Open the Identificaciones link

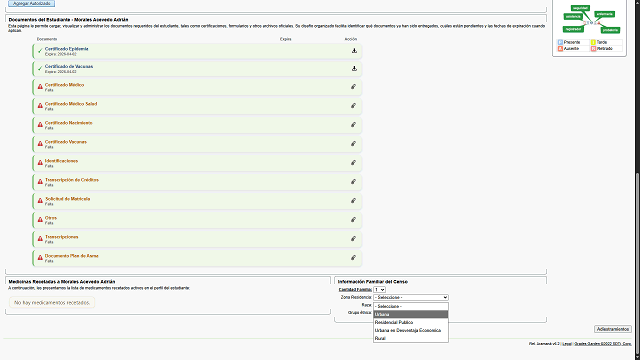pos(61,161)
